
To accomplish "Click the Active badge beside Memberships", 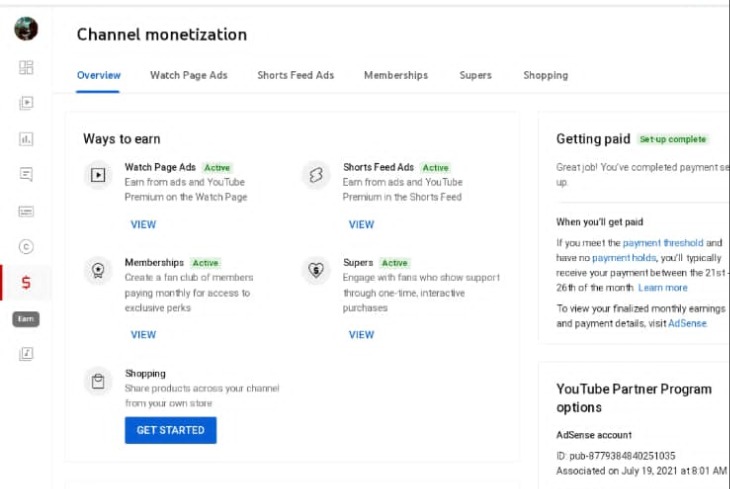I will click(x=205, y=263).
